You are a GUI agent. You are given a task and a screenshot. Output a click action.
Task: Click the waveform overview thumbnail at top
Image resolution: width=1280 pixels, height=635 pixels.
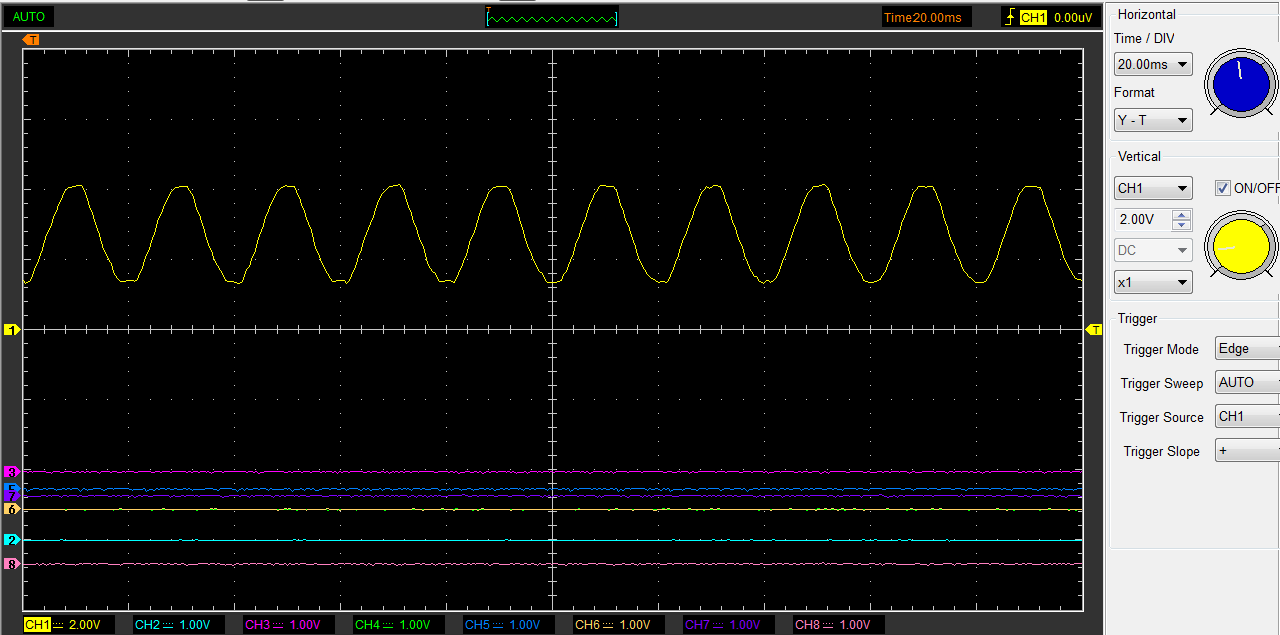552,17
